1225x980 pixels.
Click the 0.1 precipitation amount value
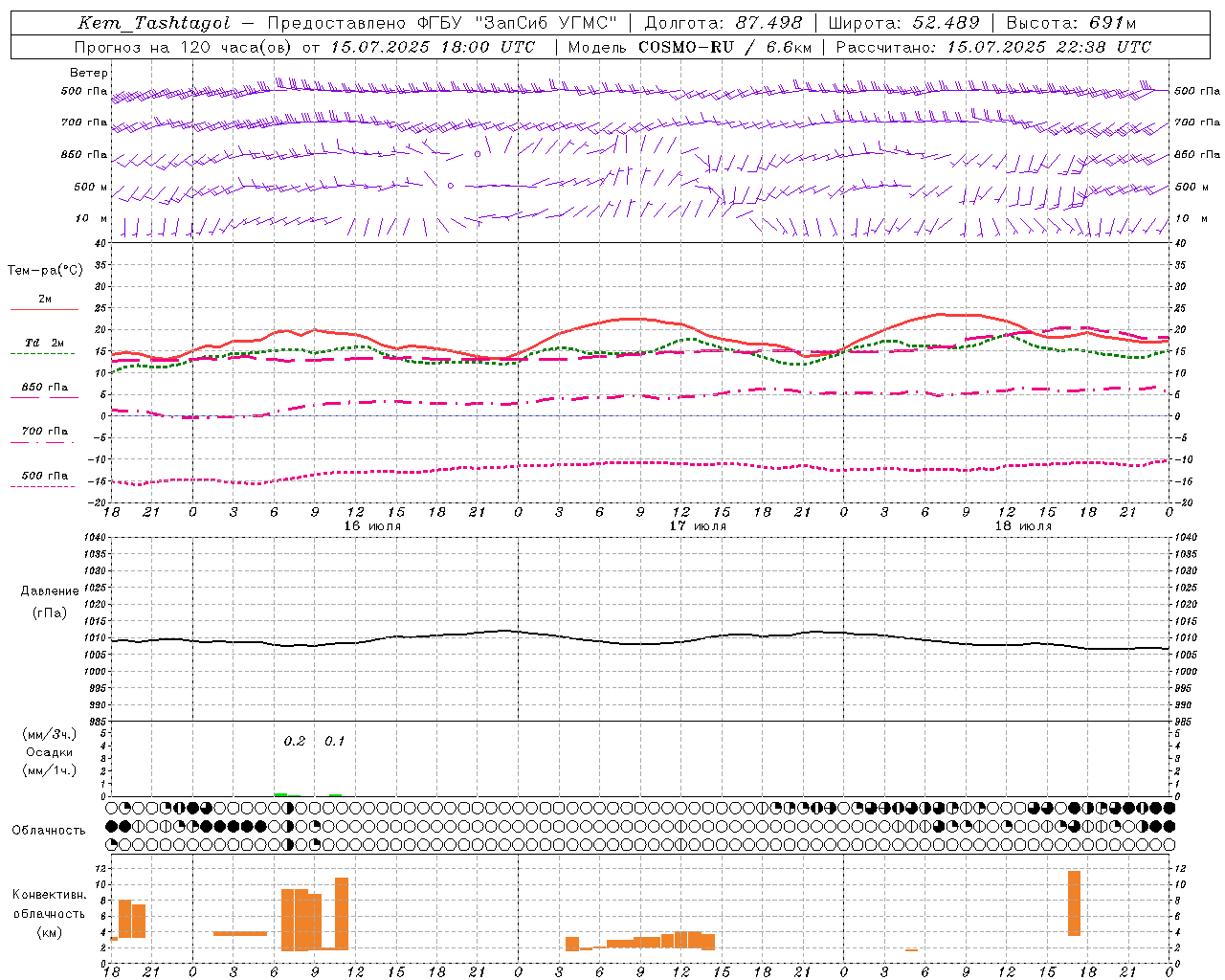click(334, 741)
